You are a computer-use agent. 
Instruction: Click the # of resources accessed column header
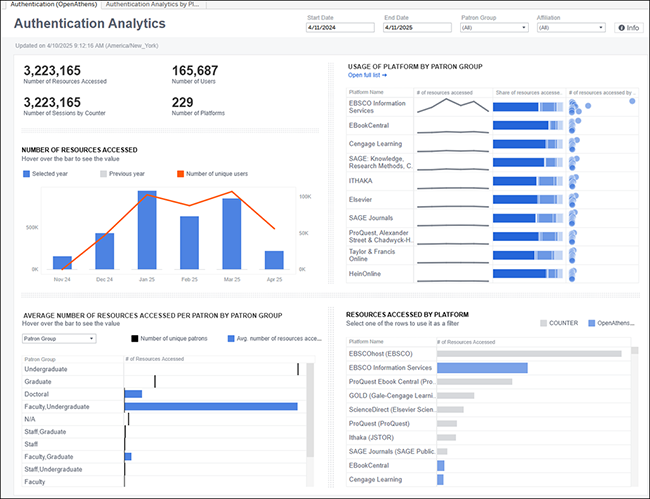[x=444, y=92]
